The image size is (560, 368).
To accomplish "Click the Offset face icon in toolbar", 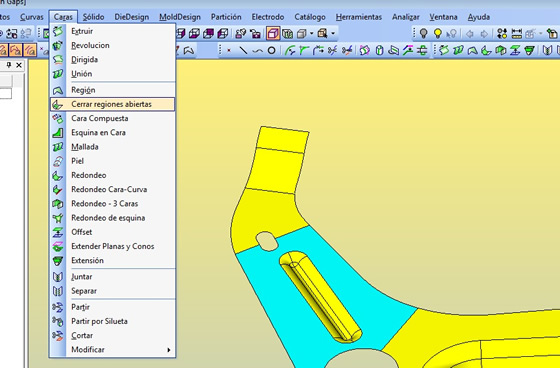I will click(x=515, y=50).
